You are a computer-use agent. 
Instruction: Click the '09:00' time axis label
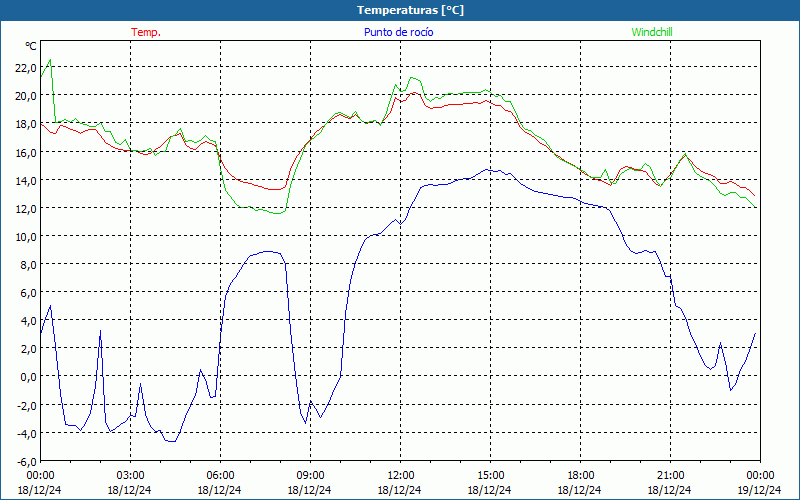click(x=310, y=475)
